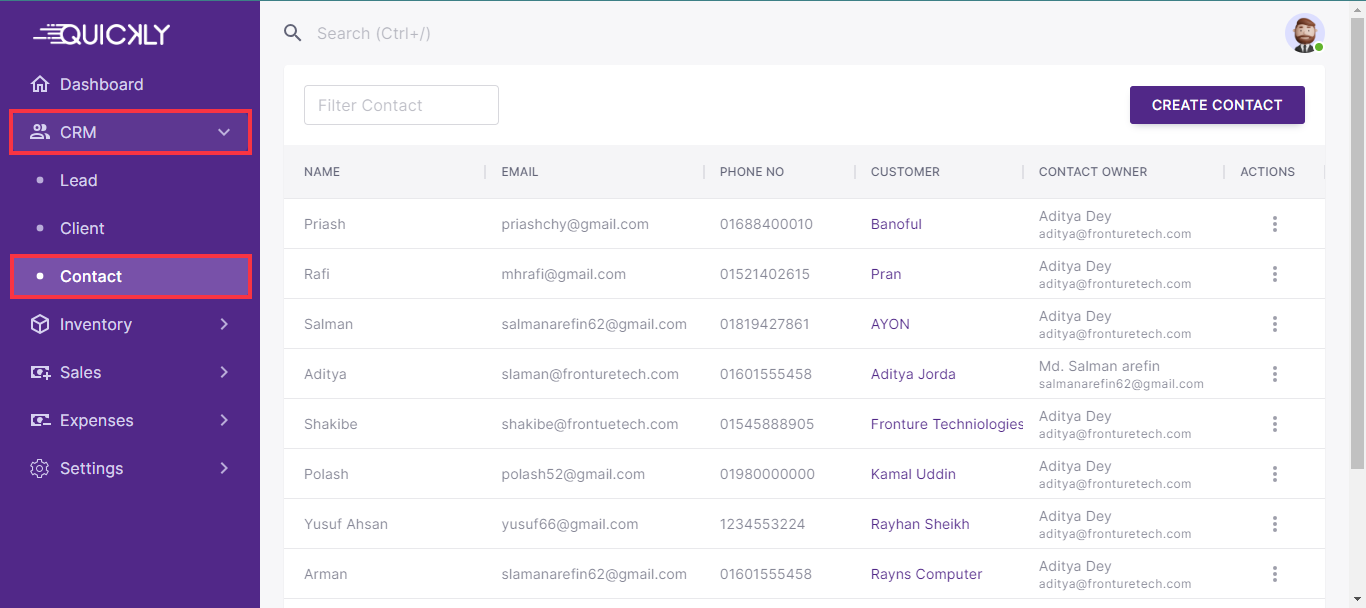Go to the Lead page
Image resolution: width=1366 pixels, height=608 pixels.
pos(78,180)
